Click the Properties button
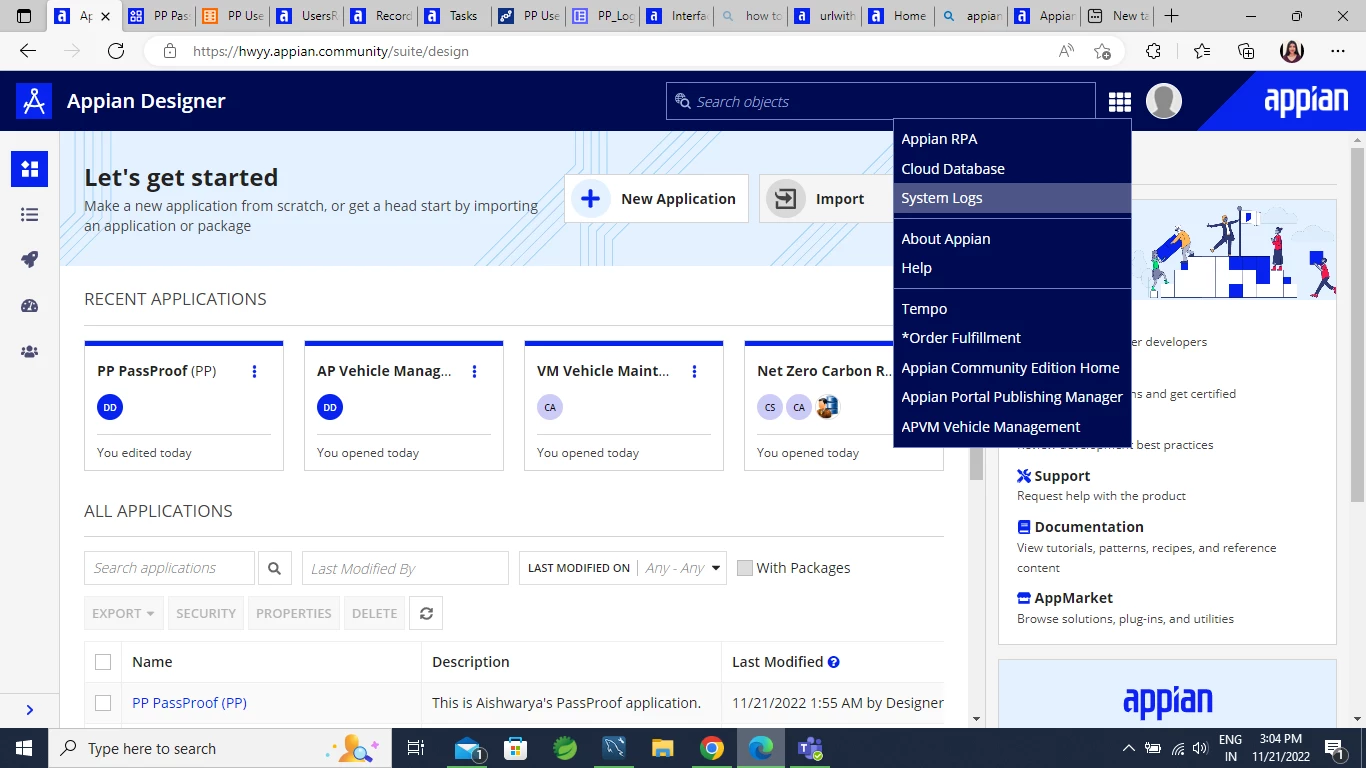Viewport: 1366px width, 768px height. [293, 613]
